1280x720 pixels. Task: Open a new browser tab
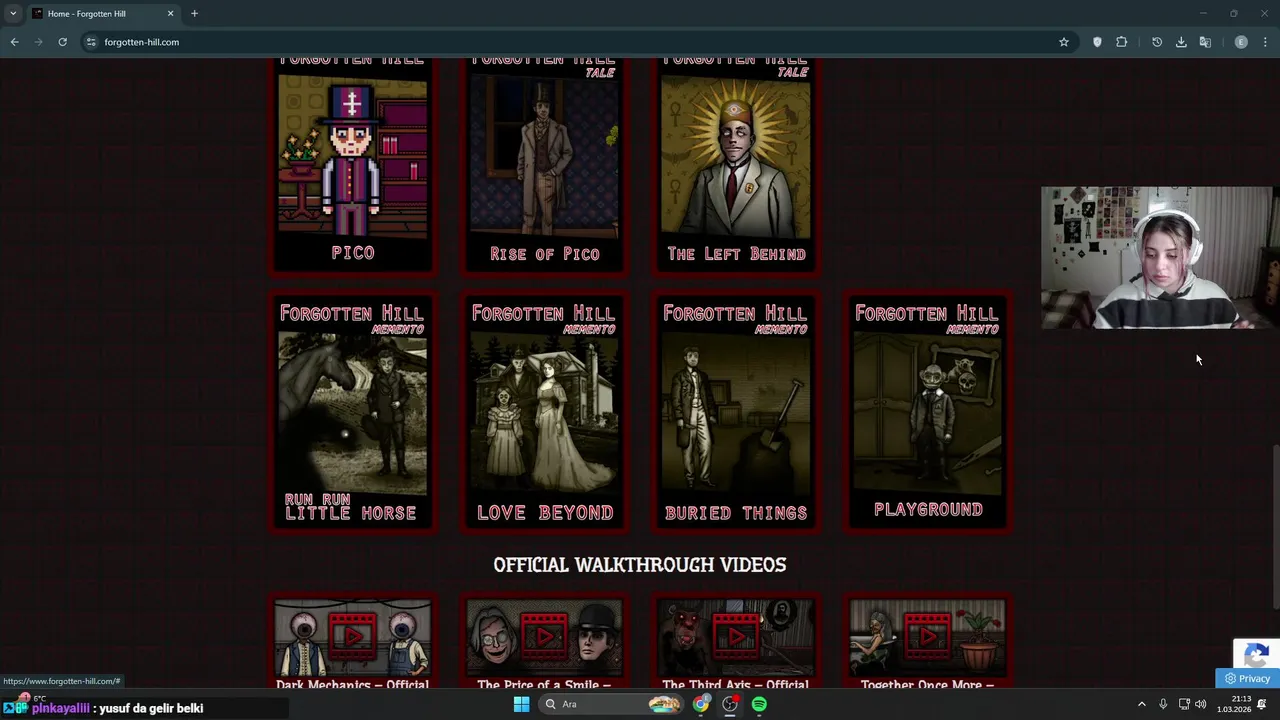(x=194, y=14)
